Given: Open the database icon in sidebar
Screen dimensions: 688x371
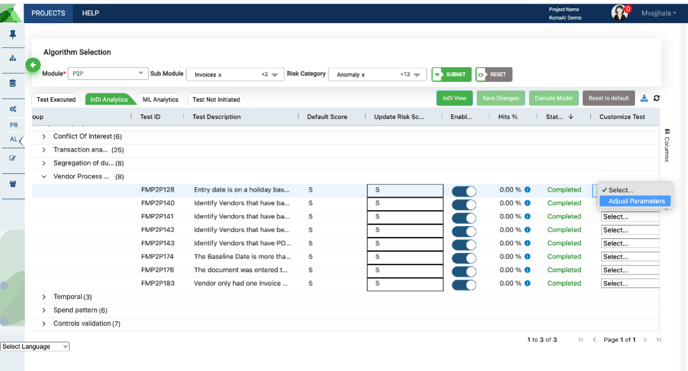Looking at the screenshot, I should point(13,83).
